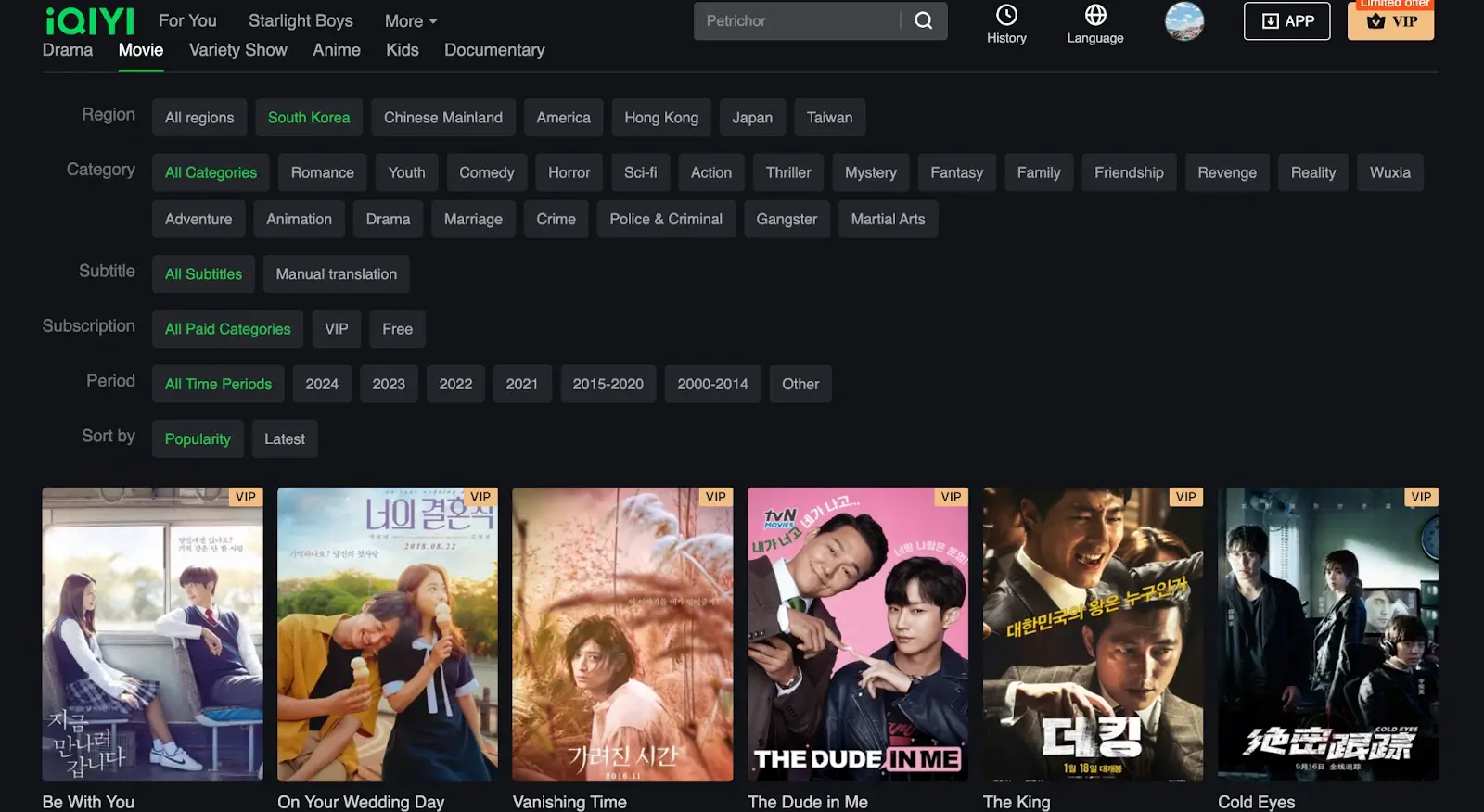
Task: Open the Vanishing Time title link
Action: 569,802
